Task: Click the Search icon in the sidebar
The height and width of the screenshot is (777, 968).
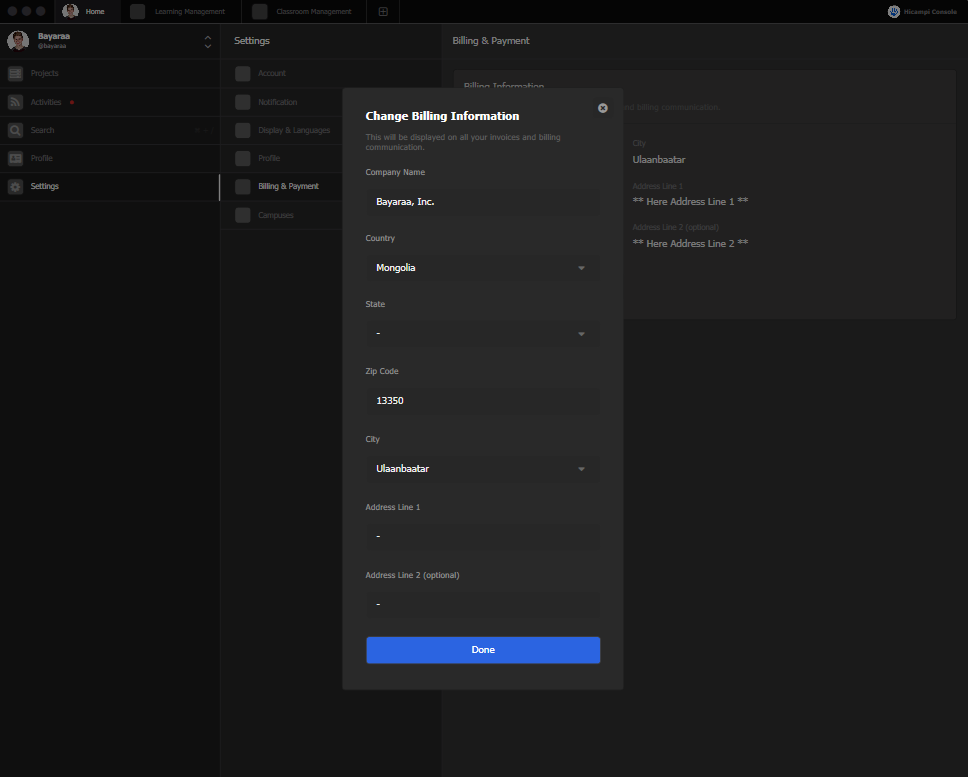Action: 15,130
